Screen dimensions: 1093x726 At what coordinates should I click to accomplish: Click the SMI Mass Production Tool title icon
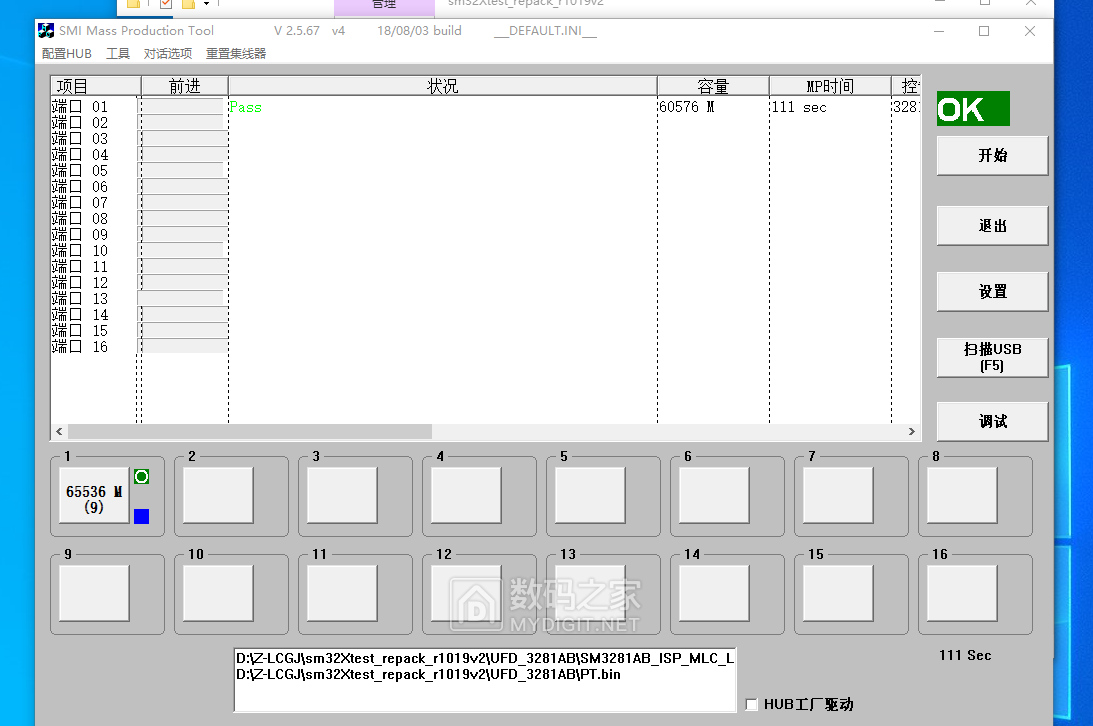(x=46, y=31)
